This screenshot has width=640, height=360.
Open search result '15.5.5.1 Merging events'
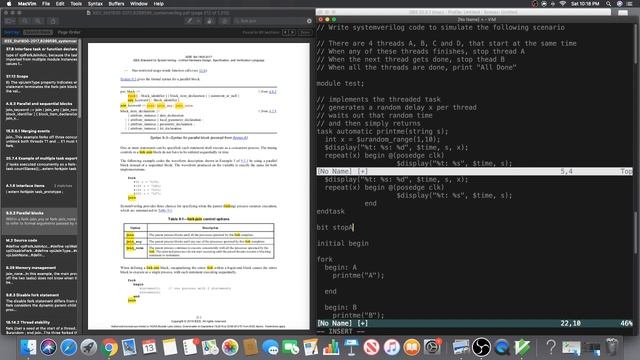[40, 138]
